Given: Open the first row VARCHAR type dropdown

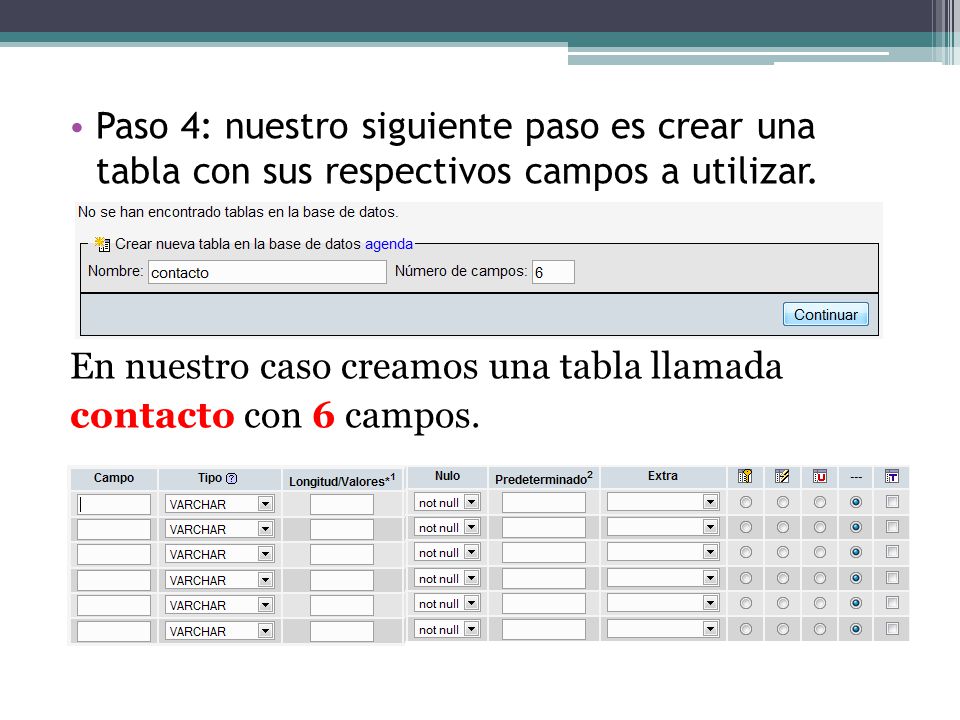Looking at the screenshot, I should [219, 504].
